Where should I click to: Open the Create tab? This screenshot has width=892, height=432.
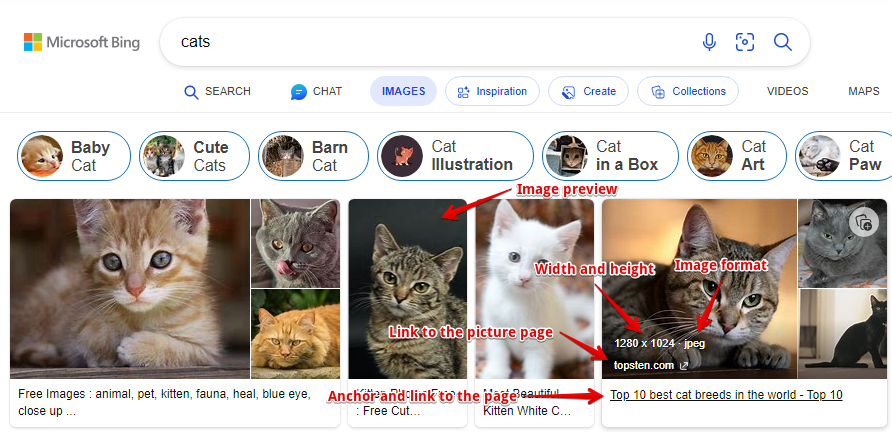tap(588, 91)
